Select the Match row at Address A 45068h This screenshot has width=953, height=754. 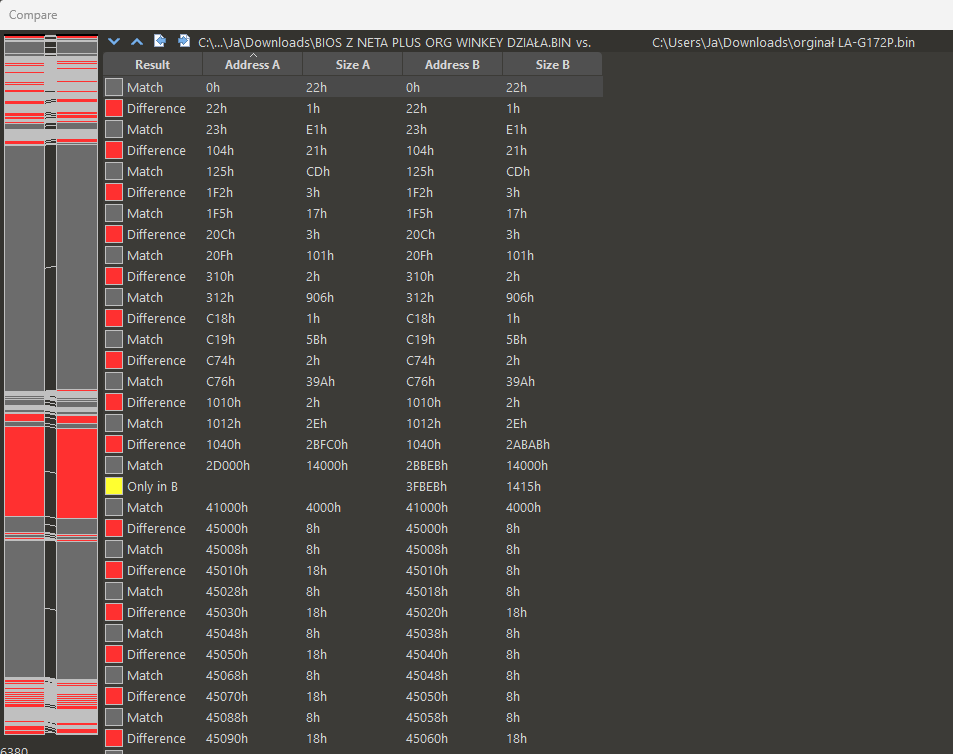[x=353, y=675]
